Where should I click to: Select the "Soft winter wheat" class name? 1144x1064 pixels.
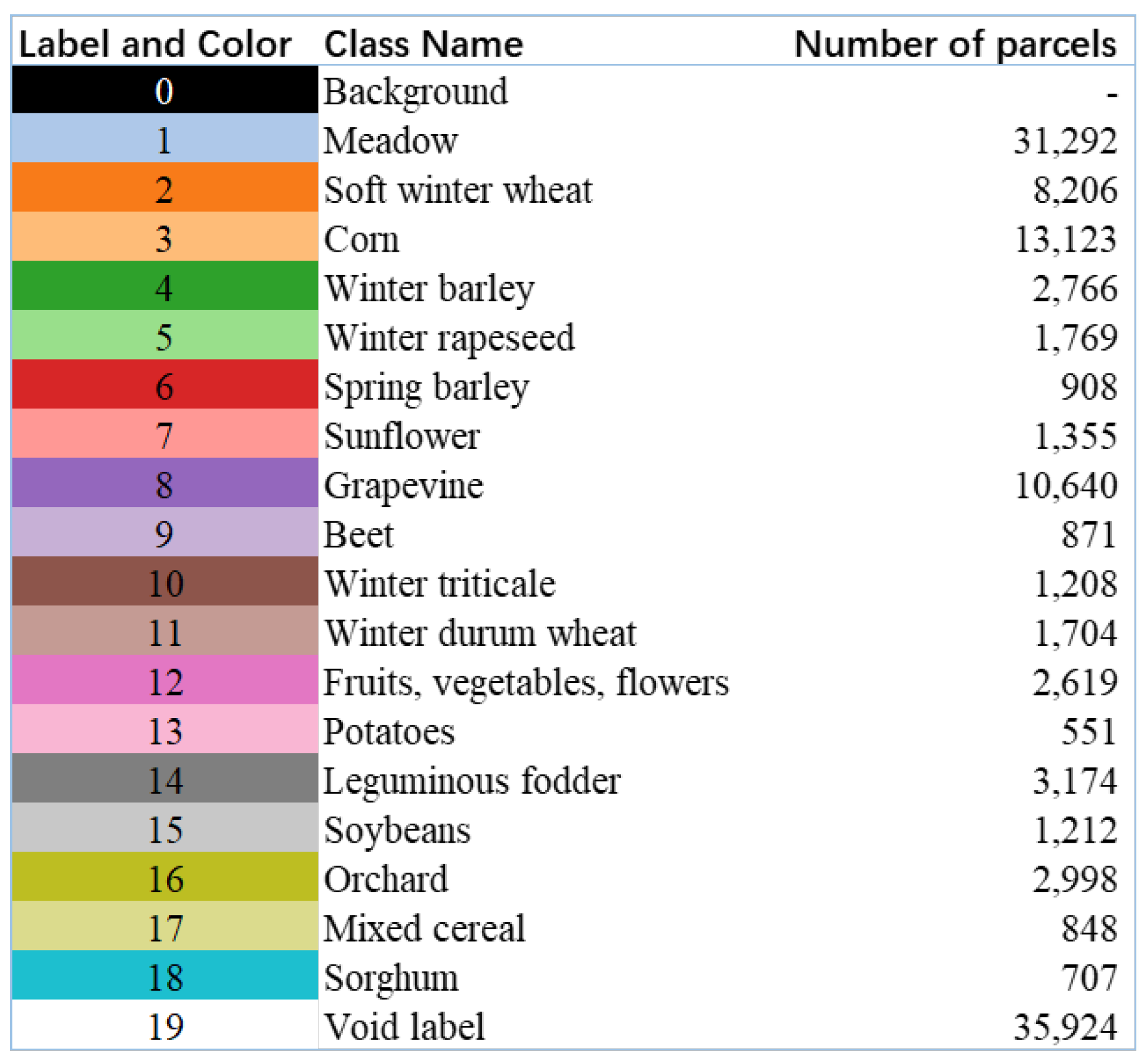pos(458,190)
